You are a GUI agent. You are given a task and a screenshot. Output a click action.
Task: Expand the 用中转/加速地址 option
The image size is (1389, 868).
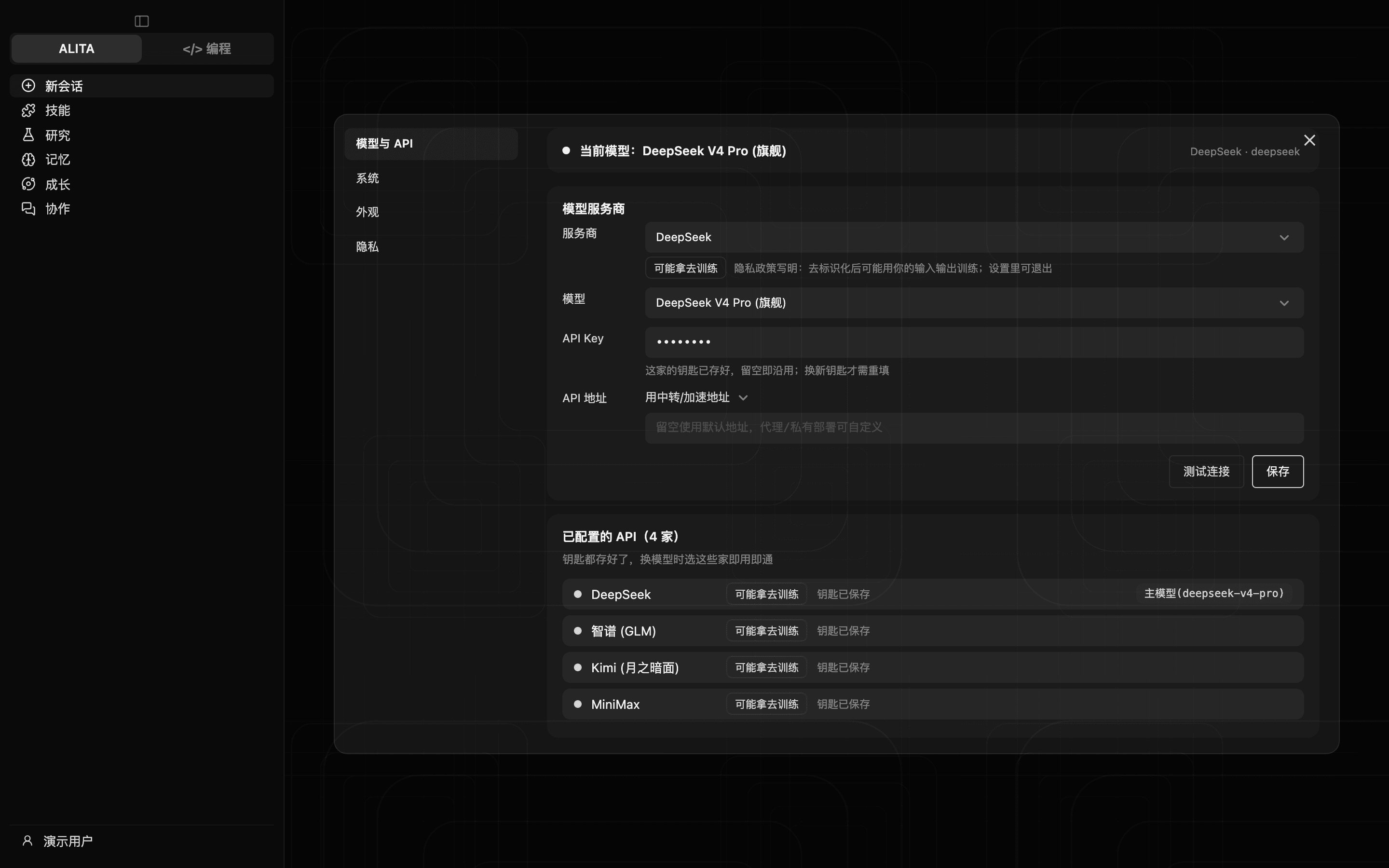[x=696, y=397]
